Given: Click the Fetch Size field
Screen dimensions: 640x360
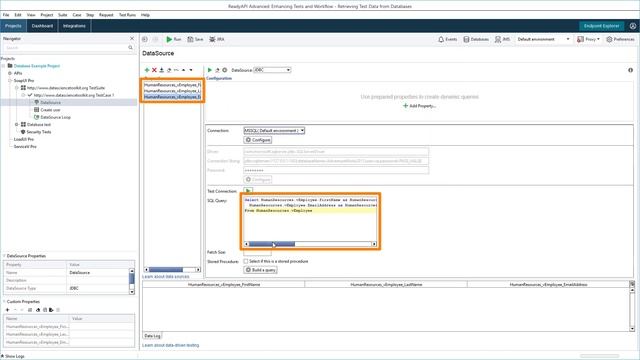Looking at the screenshot, I should (258, 252).
